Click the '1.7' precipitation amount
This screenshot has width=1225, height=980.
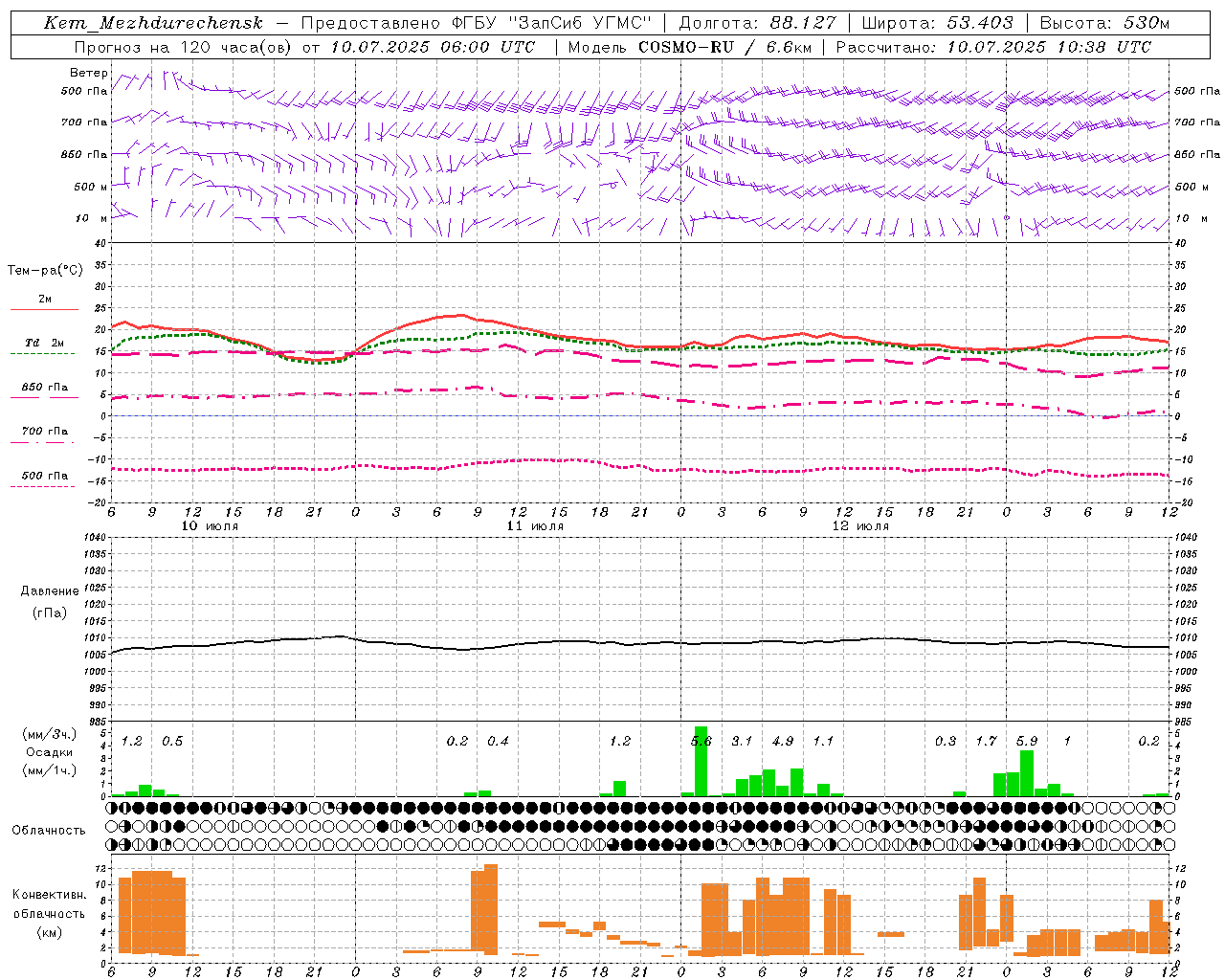[986, 741]
